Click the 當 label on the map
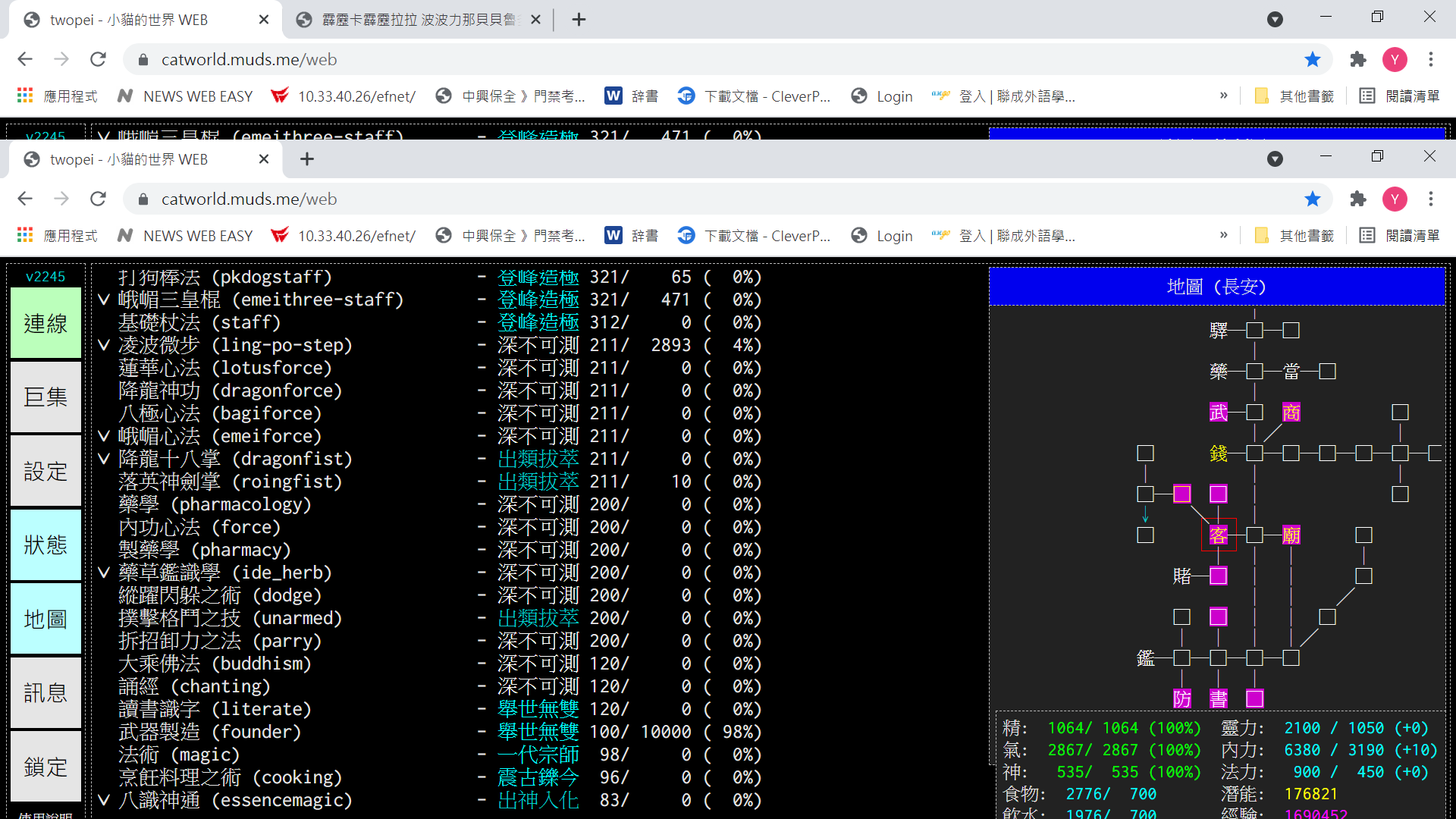The image size is (1456, 819). tap(1291, 371)
